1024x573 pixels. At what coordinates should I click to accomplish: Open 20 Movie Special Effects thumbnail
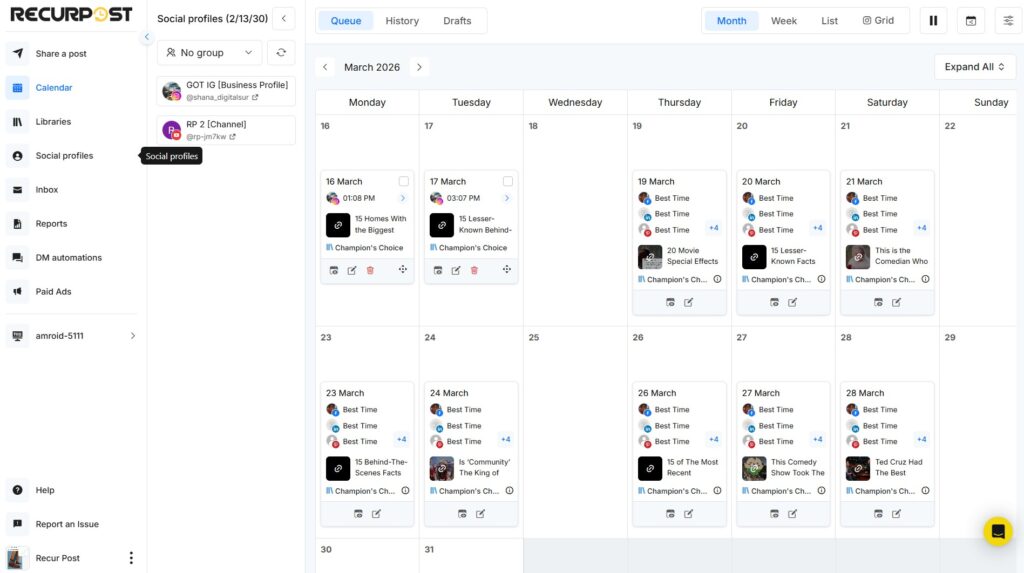(650, 257)
